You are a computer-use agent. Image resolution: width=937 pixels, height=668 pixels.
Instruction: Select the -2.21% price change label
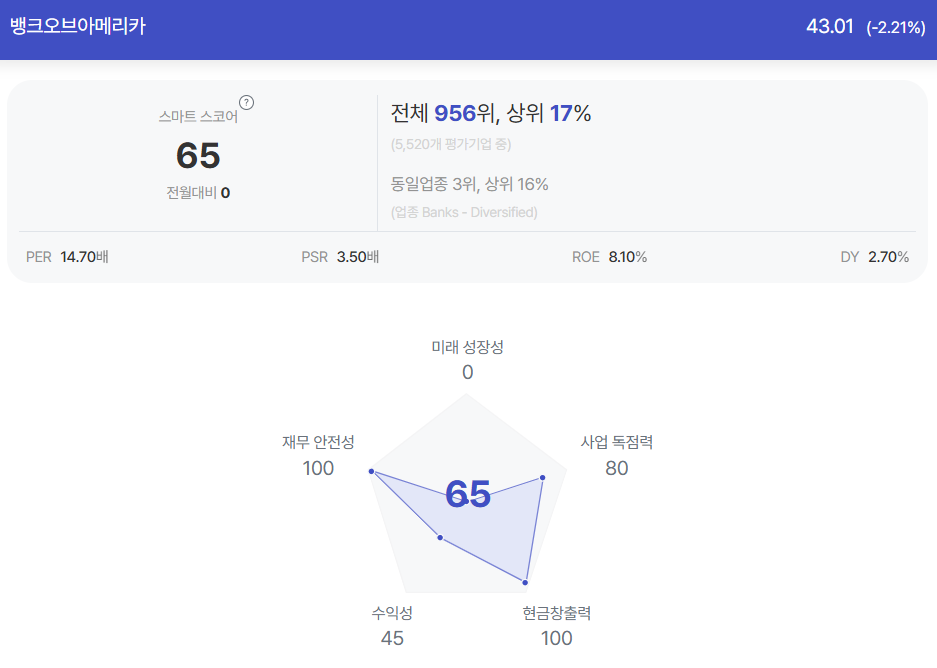(x=896, y=27)
